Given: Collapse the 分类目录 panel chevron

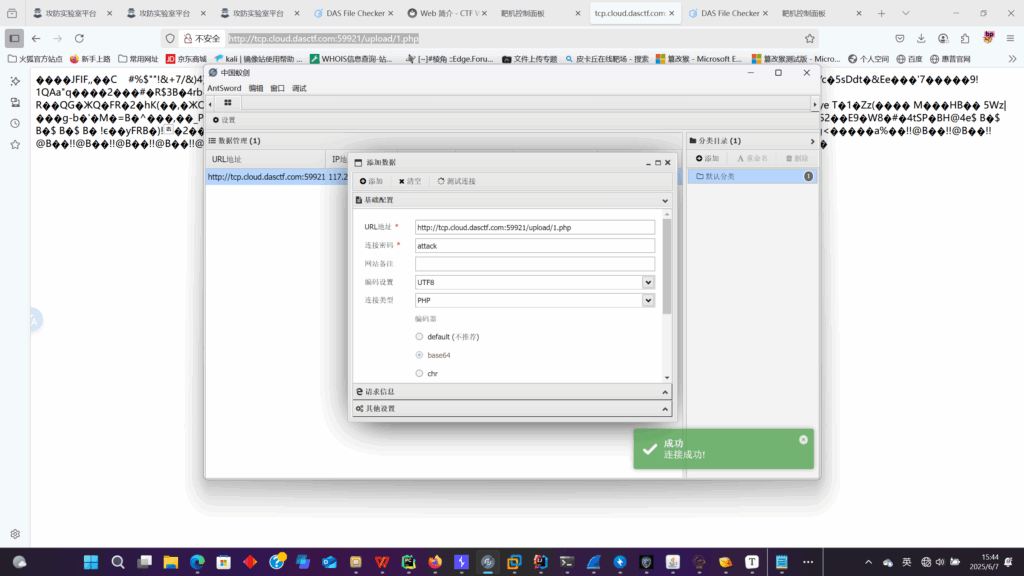Looking at the screenshot, I should [x=812, y=141].
